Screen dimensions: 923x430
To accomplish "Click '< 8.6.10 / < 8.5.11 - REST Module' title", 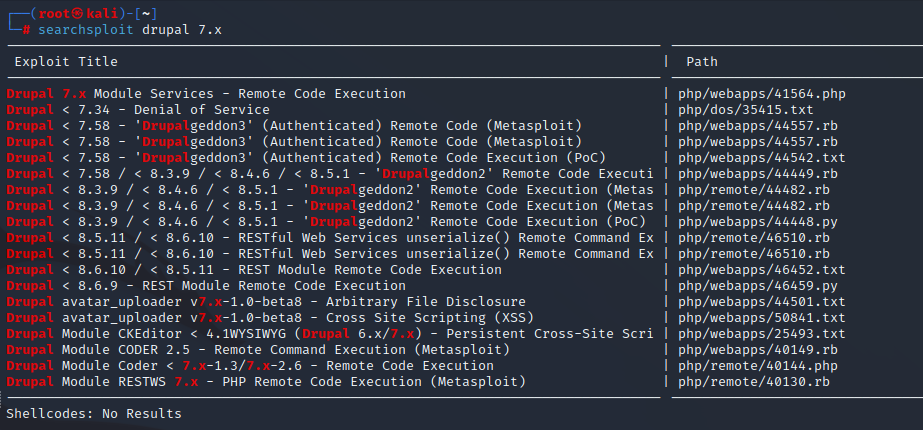I will pos(254,270).
